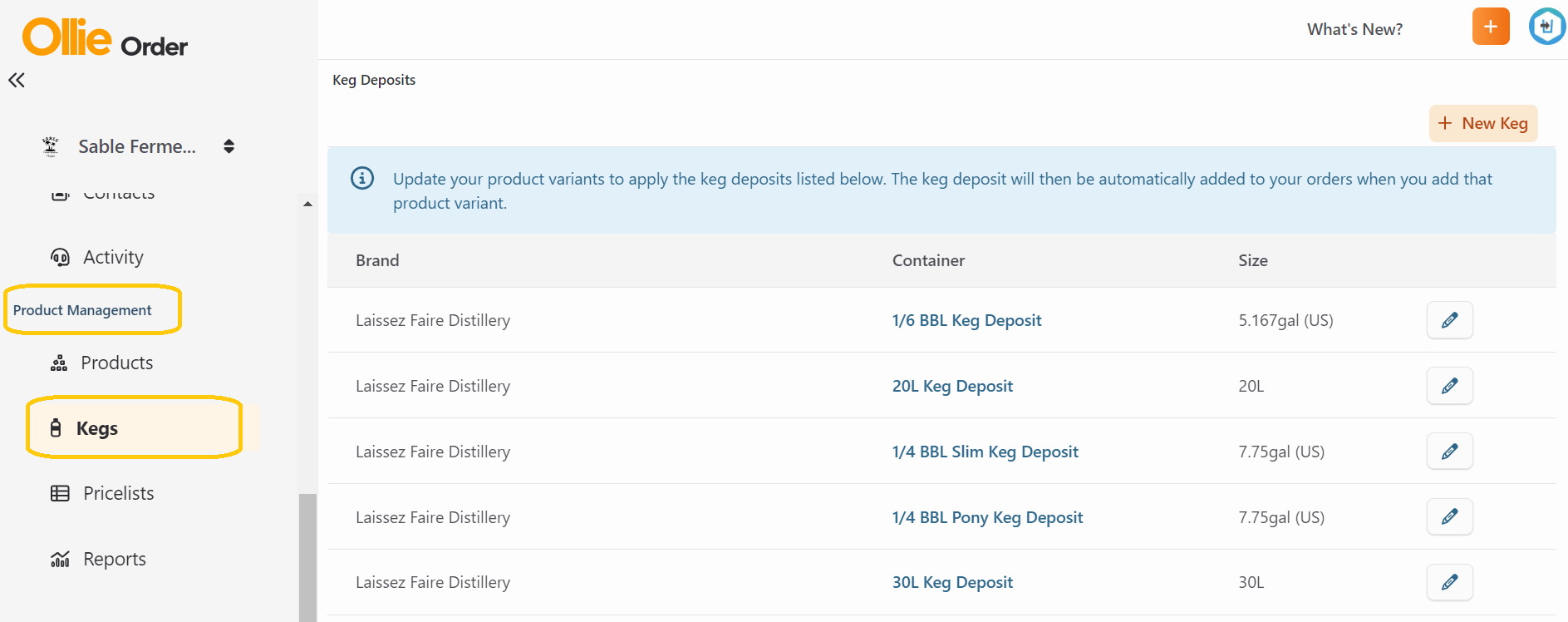Click the Reports chart icon
Screen dimensions: 1568x622
tap(60, 559)
